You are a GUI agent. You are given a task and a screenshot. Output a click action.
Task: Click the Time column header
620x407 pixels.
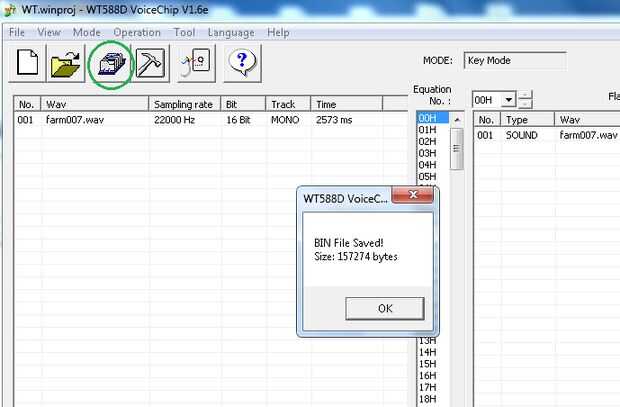[x=346, y=104]
